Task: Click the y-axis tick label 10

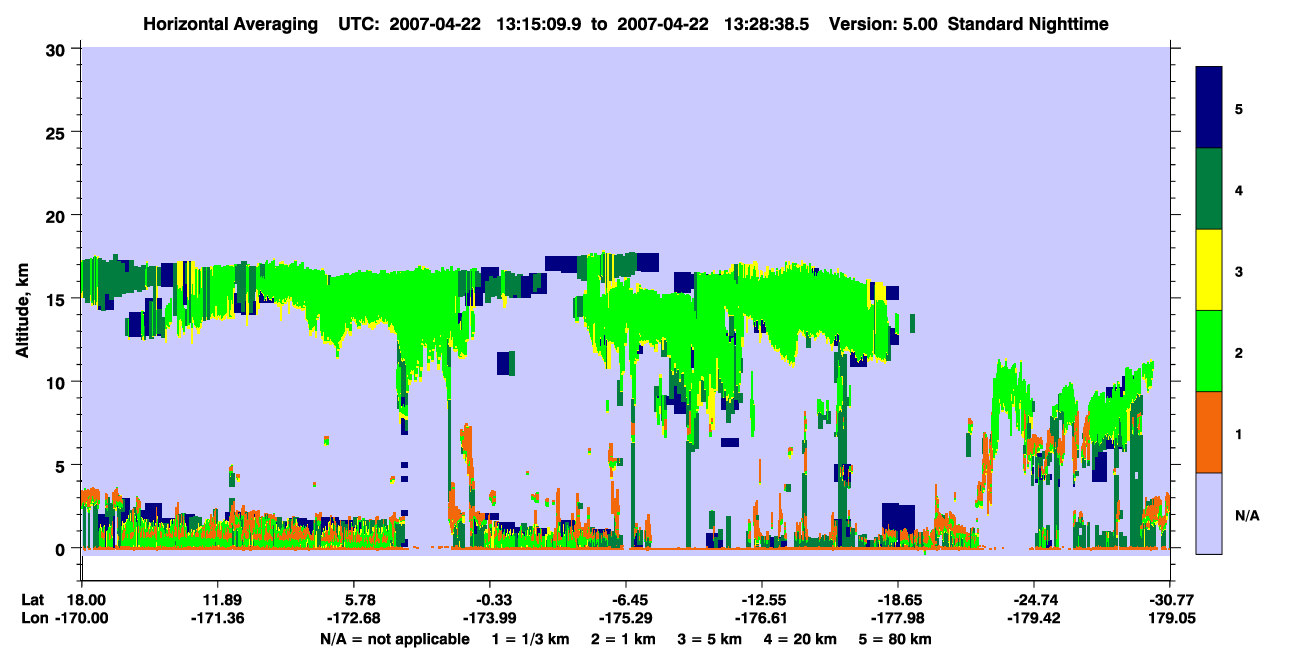Action: 58,382
